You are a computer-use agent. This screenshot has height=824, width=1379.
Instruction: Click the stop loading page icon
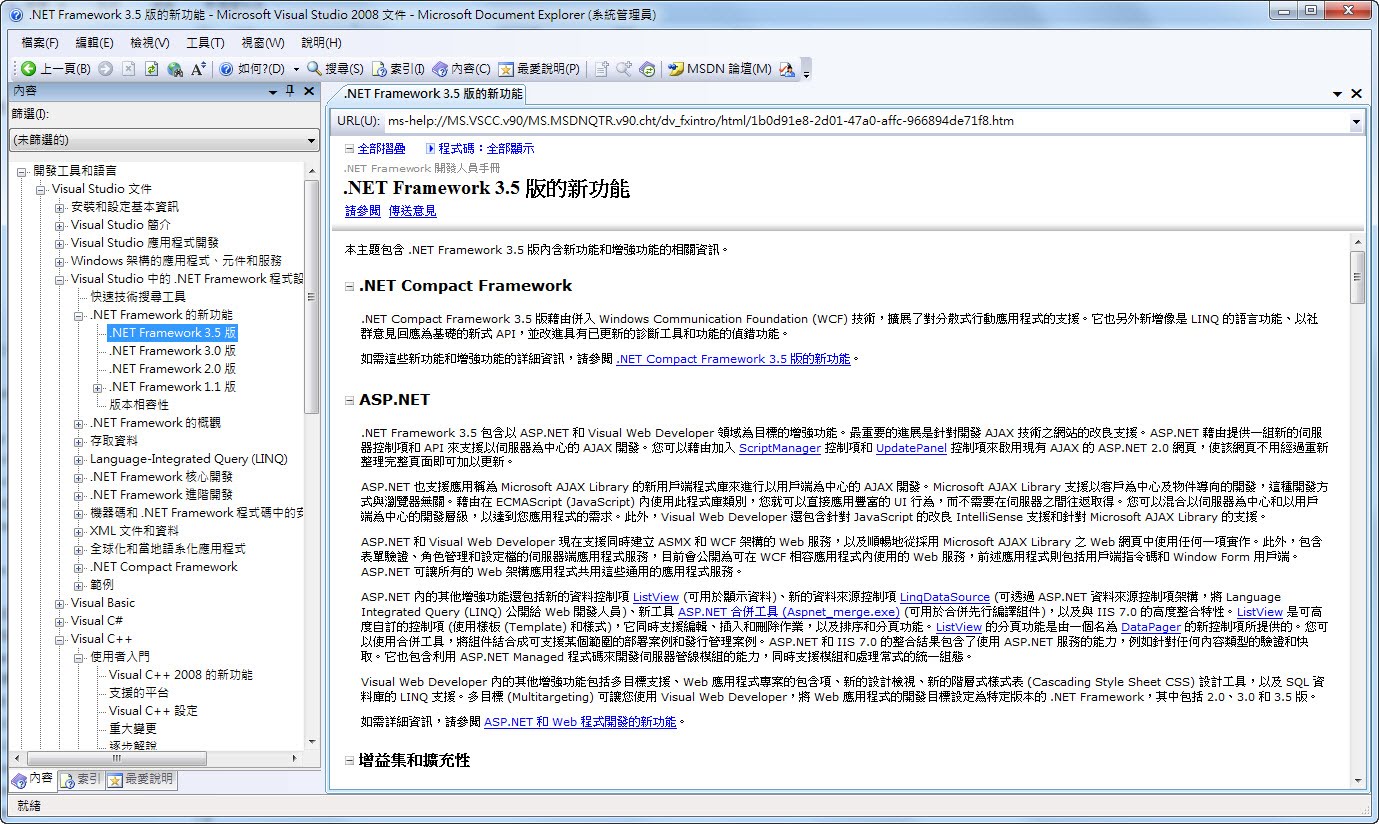point(129,69)
